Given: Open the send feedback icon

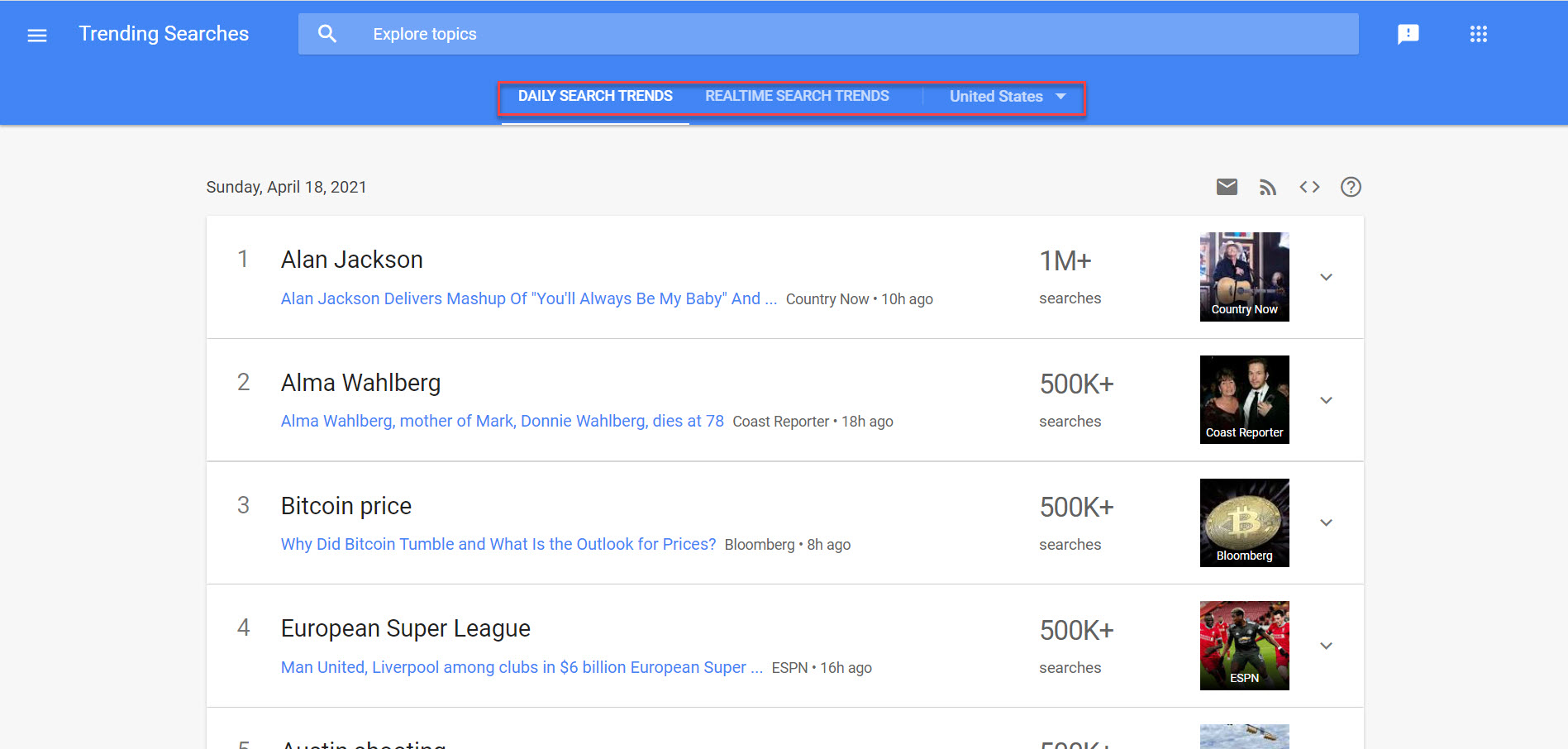Looking at the screenshot, I should 1408,34.
